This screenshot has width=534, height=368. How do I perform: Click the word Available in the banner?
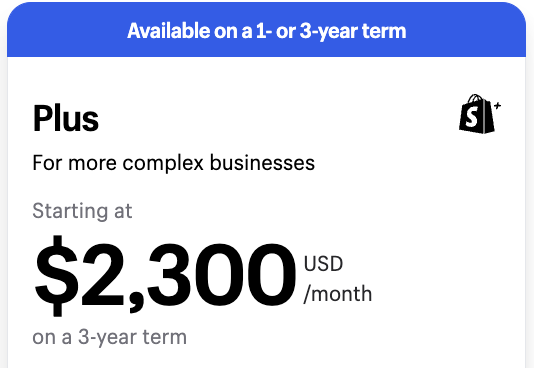[x=169, y=31]
